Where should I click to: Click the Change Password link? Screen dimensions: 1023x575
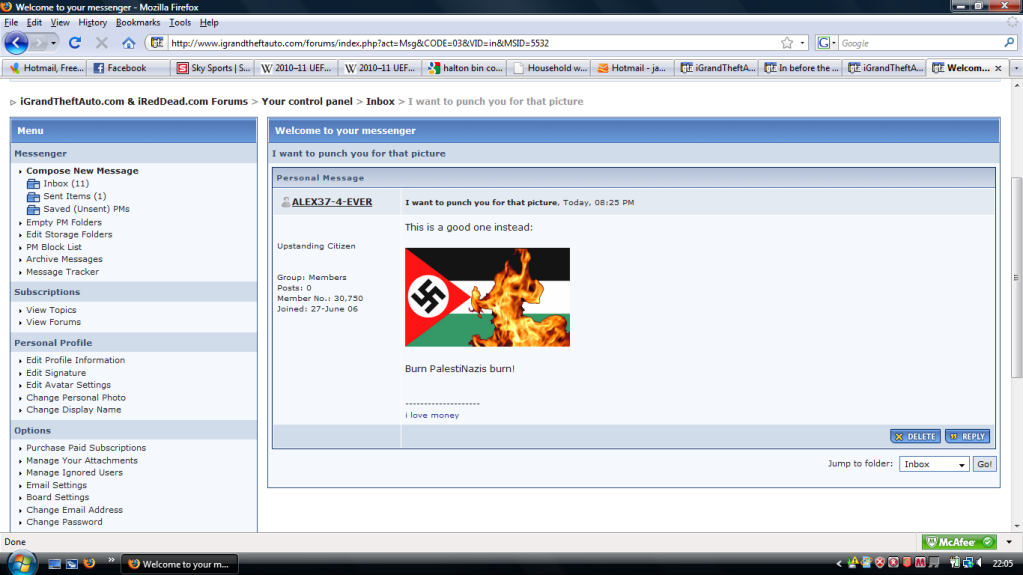[x=64, y=522]
